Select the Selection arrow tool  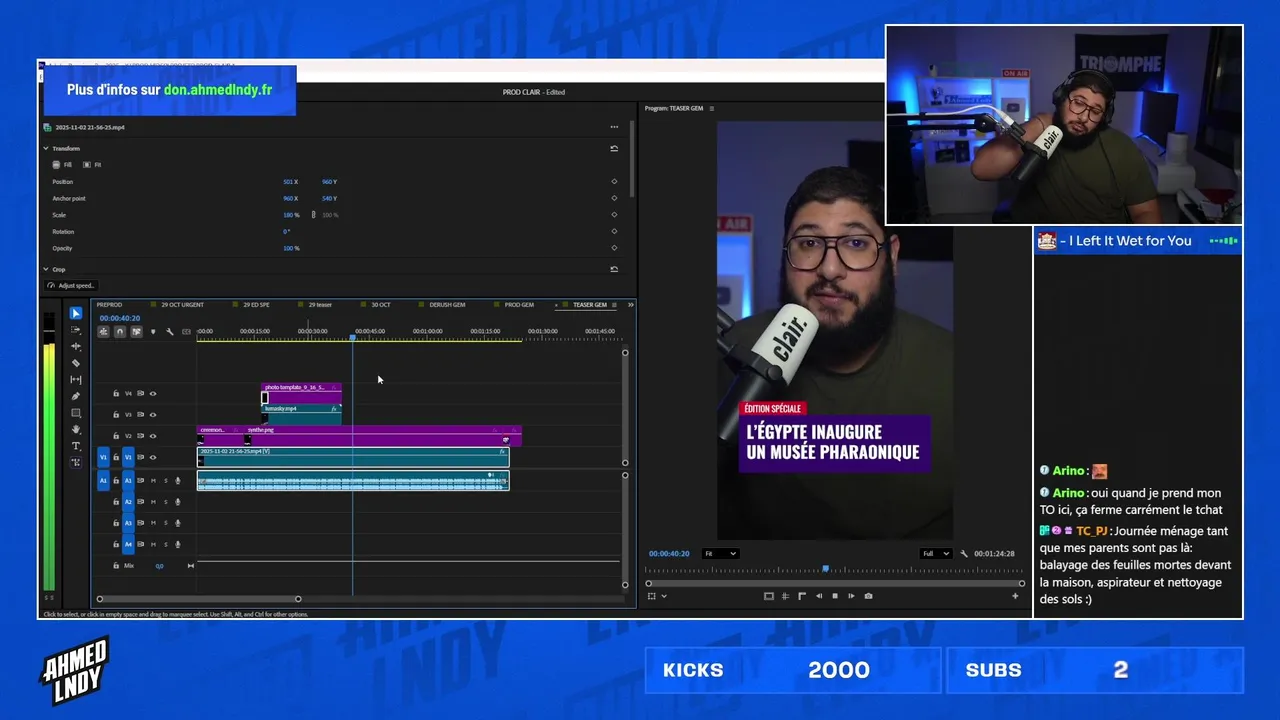coord(76,313)
